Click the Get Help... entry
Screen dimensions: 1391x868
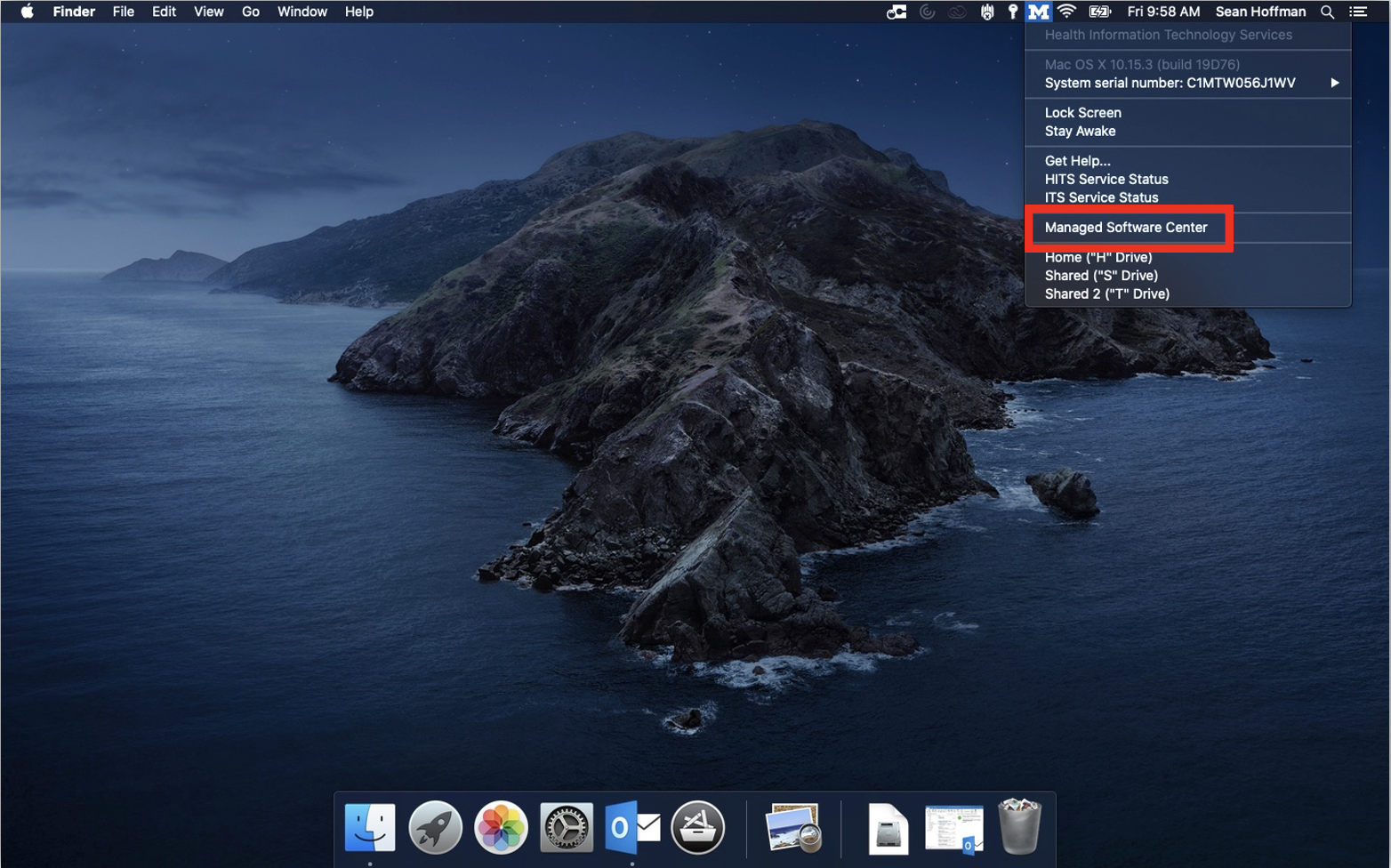tap(1077, 161)
